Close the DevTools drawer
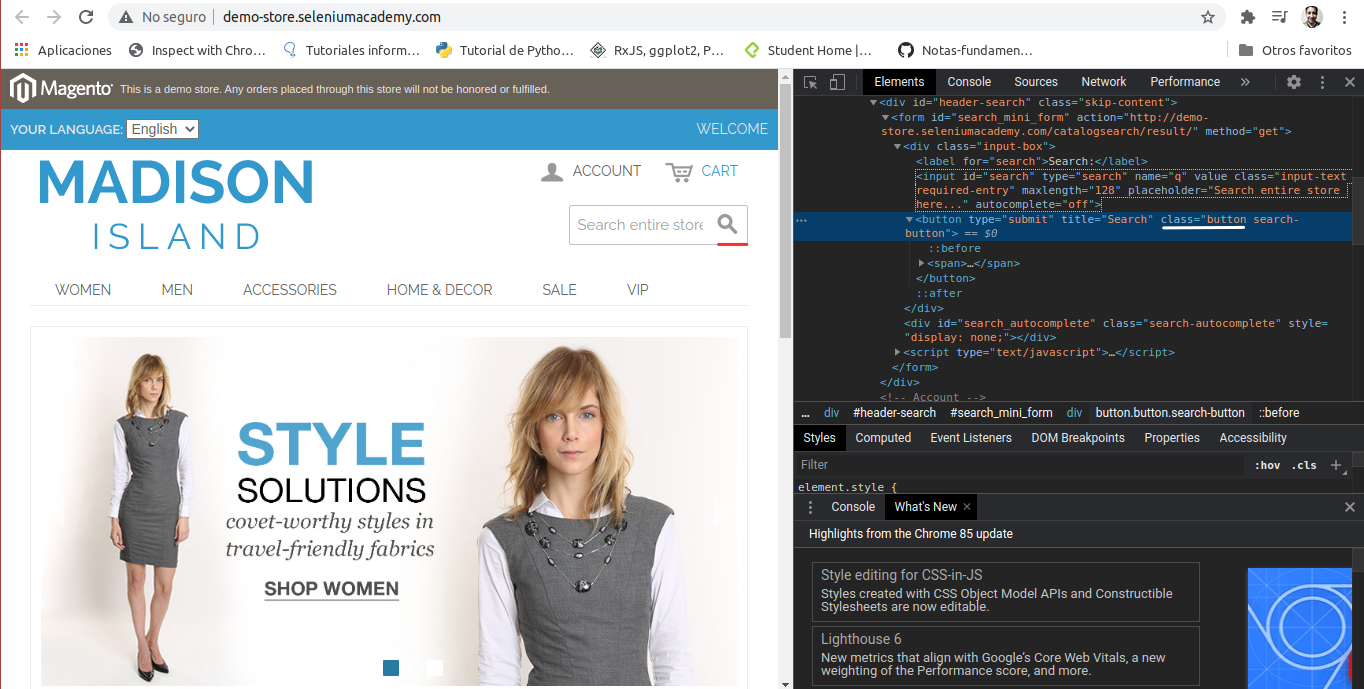This screenshot has height=689, width=1364. 1349,507
